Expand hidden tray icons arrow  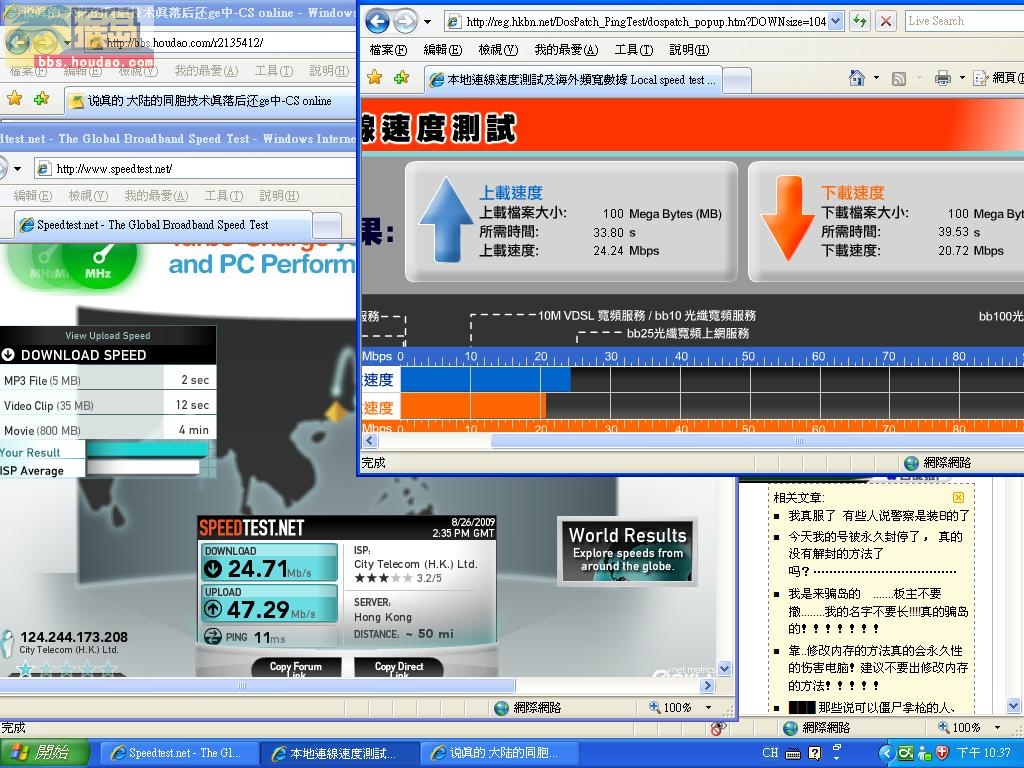[x=886, y=753]
